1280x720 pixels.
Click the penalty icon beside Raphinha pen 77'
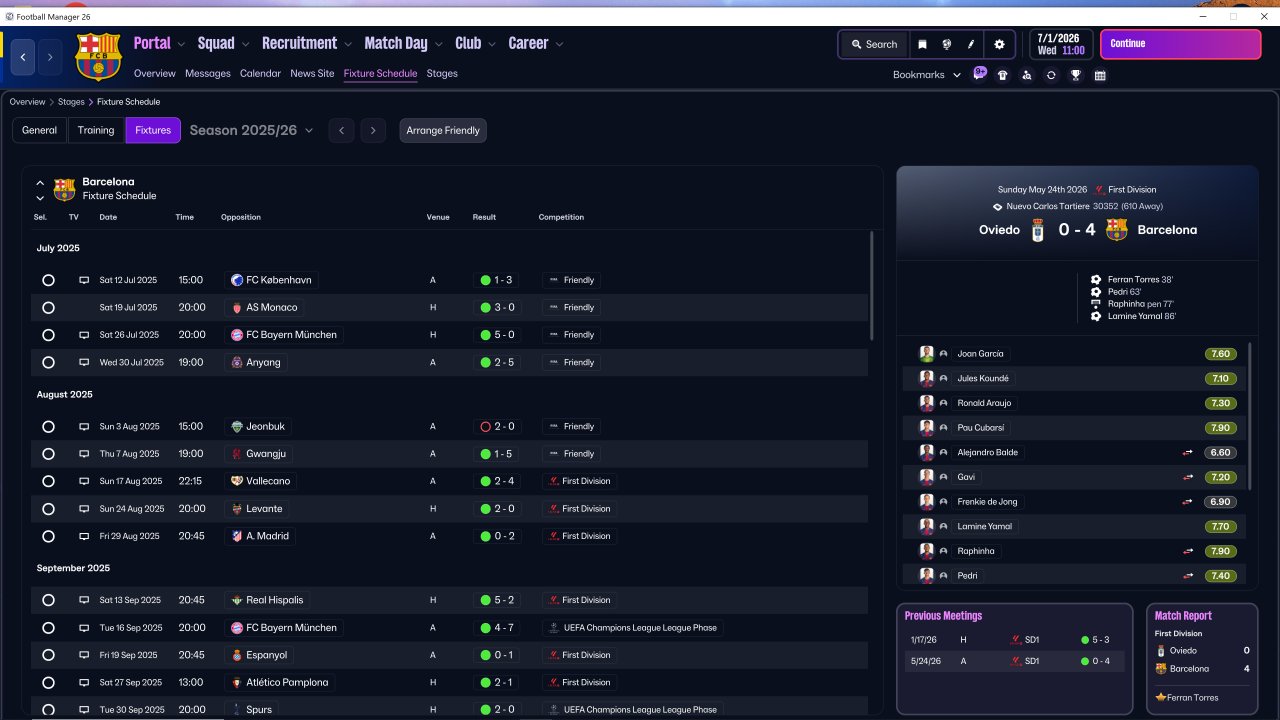click(1096, 304)
